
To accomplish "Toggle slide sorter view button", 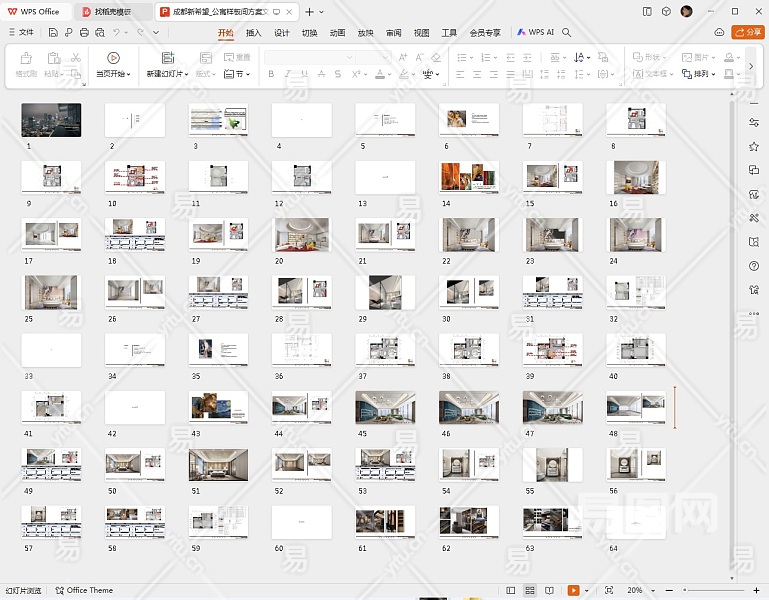I will [530, 591].
